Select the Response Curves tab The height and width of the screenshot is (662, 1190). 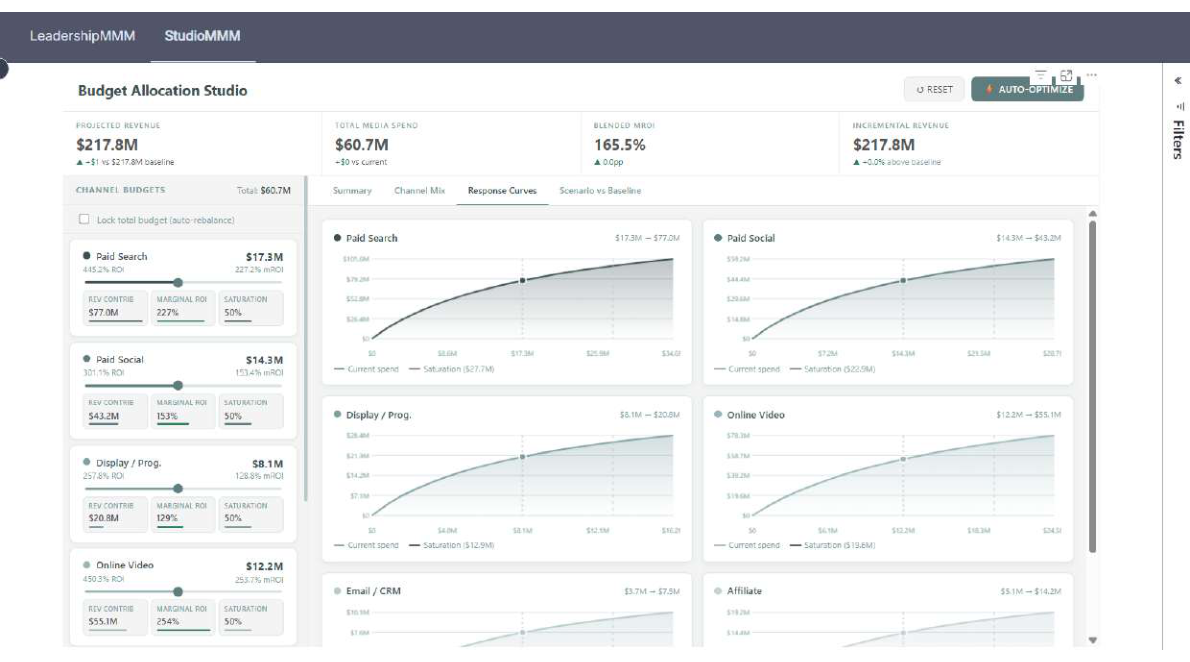click(x=502, y=191)
